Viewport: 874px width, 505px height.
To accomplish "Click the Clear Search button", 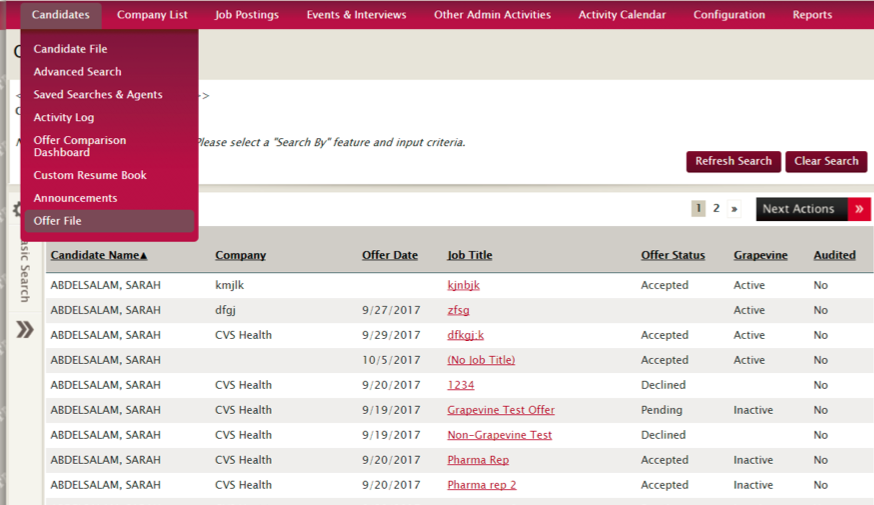I will [826, 162].
